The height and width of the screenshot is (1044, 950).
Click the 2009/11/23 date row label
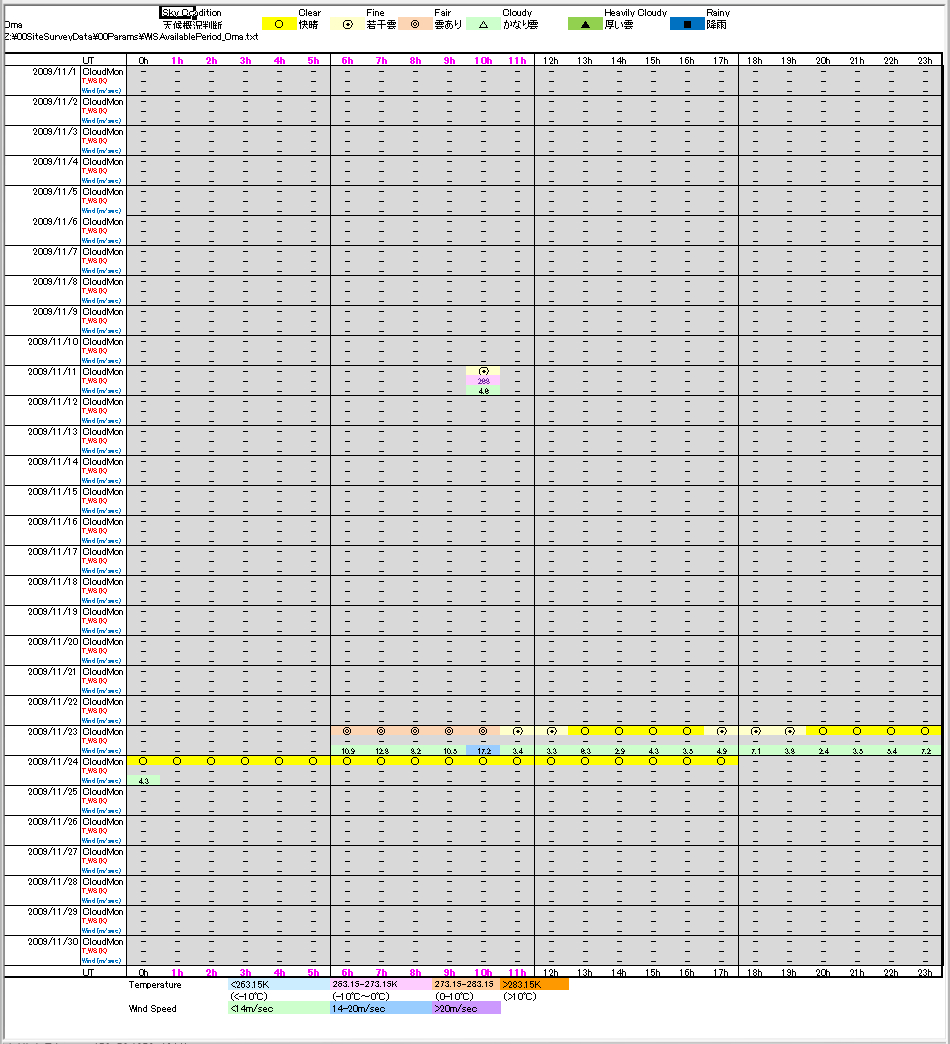point(54,731)
